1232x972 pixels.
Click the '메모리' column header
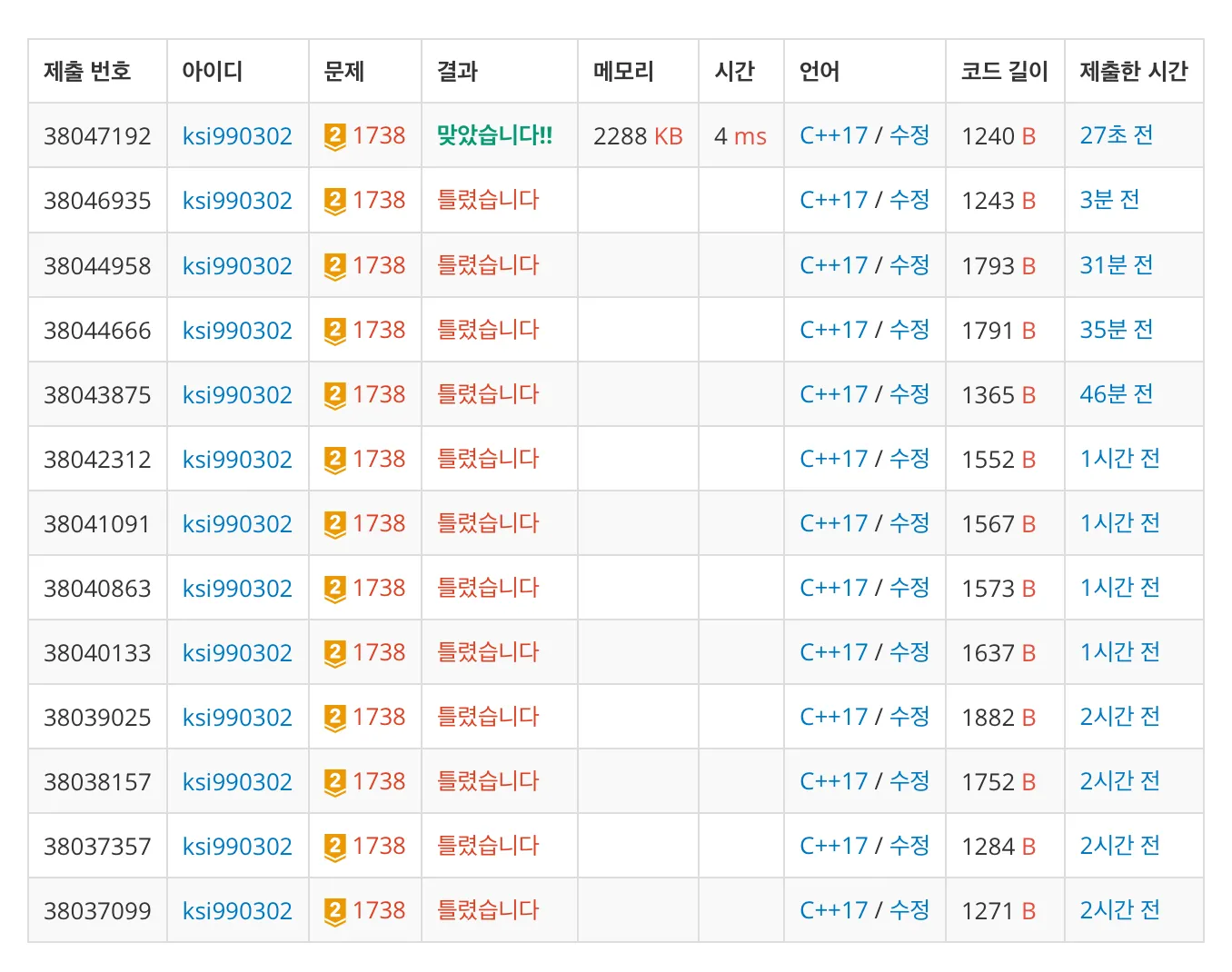tap(623, 72)
